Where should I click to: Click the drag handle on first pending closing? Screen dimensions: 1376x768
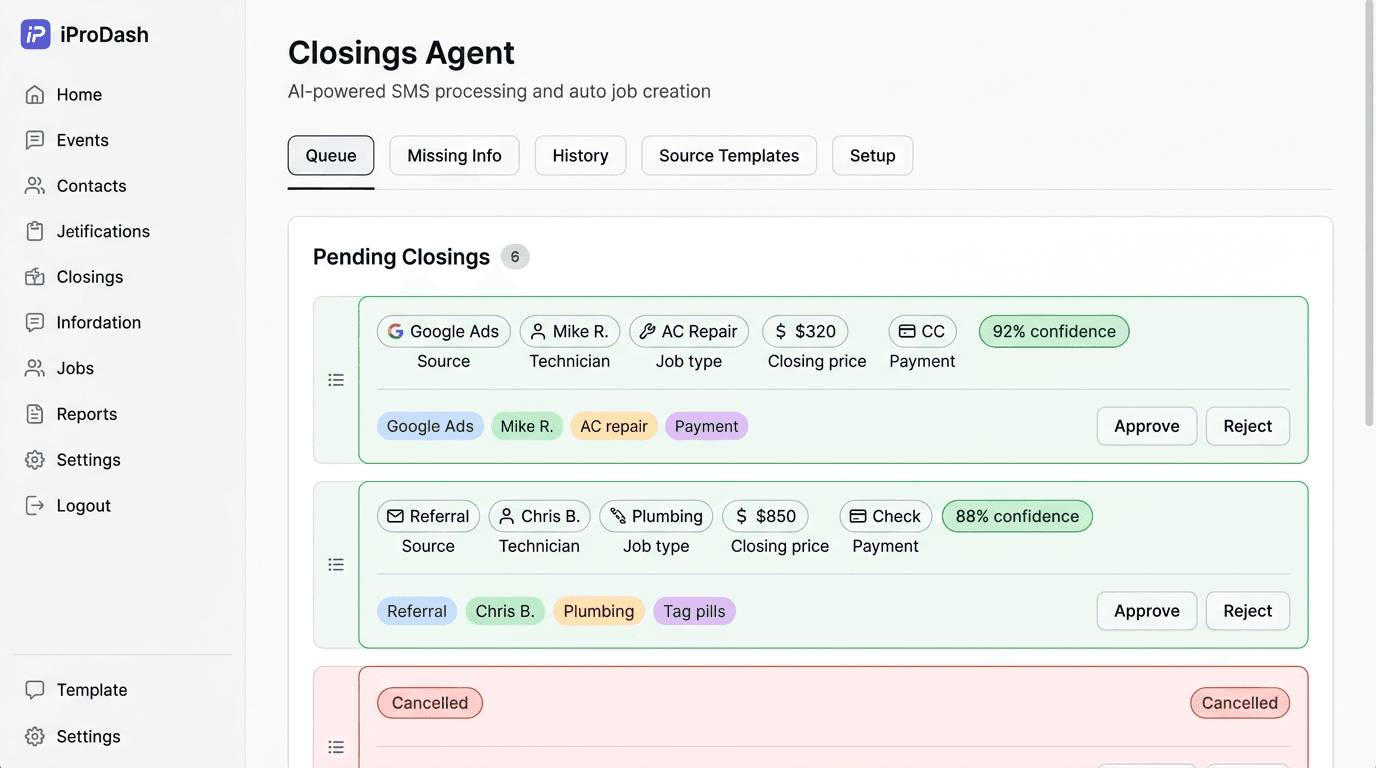point(336,379)
